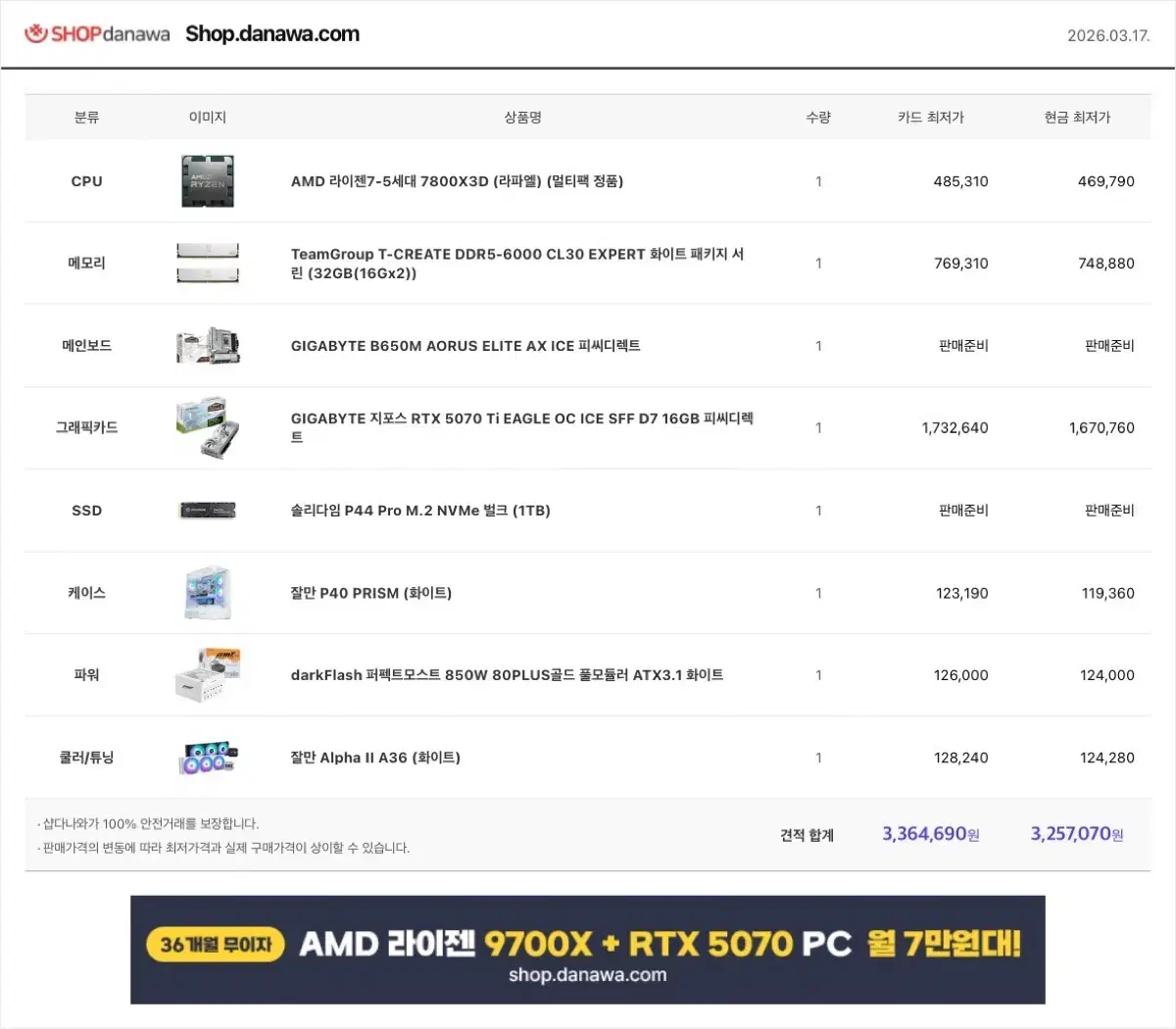The image size is (1176, 1029).
Task: Click the 잘만 Alpha II A36 (화이트) name
Action: [x=375, y=758]
